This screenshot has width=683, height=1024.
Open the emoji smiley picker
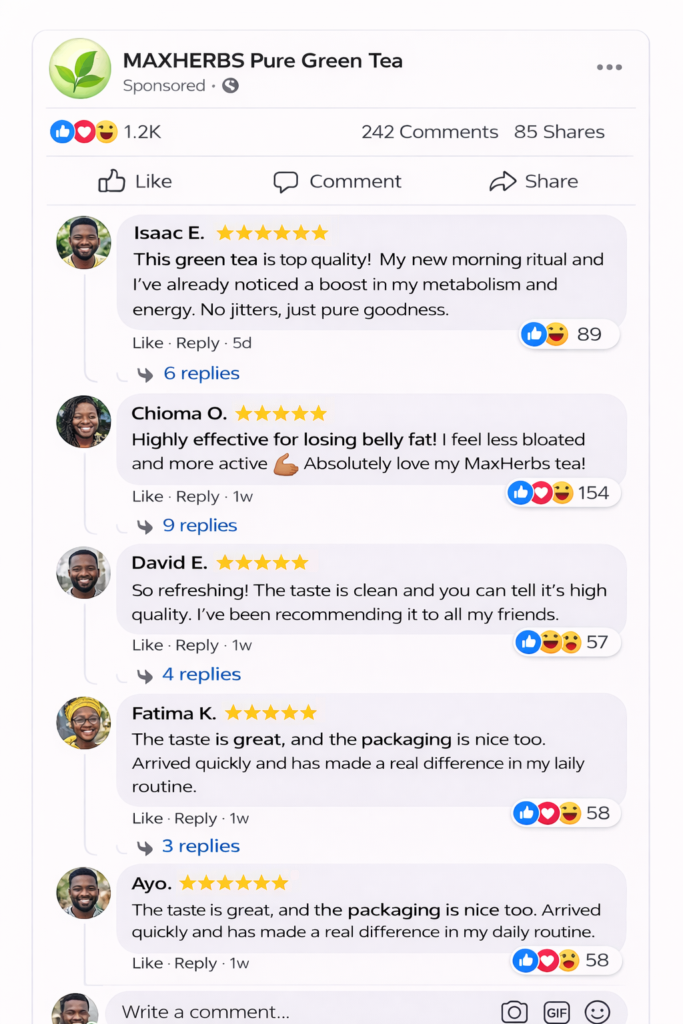[x=597, y=1011]
